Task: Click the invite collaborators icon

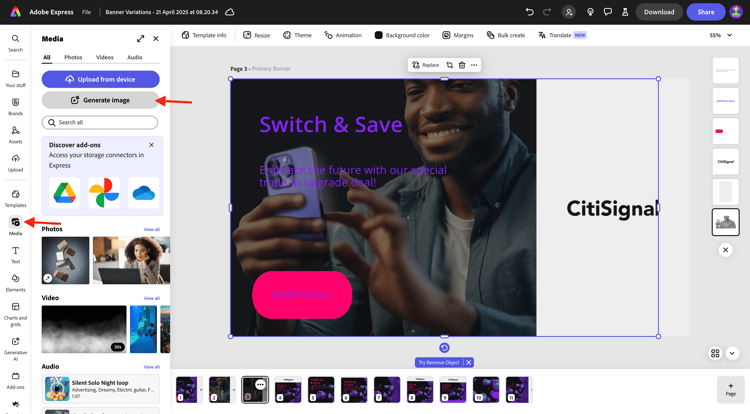Action: coord(569,12)
